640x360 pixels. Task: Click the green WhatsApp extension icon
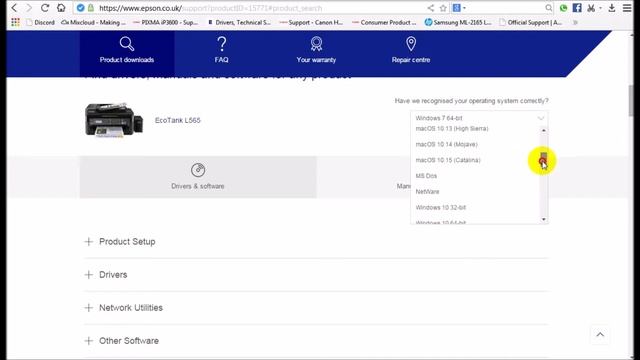click(x=563, y=8)
